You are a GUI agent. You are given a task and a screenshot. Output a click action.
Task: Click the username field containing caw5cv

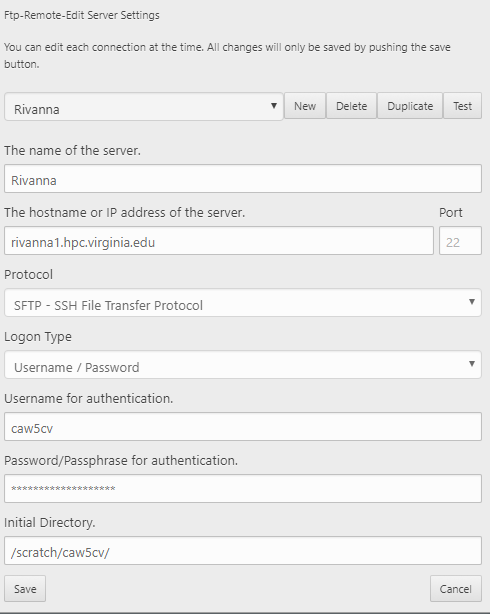pos(243,426)
